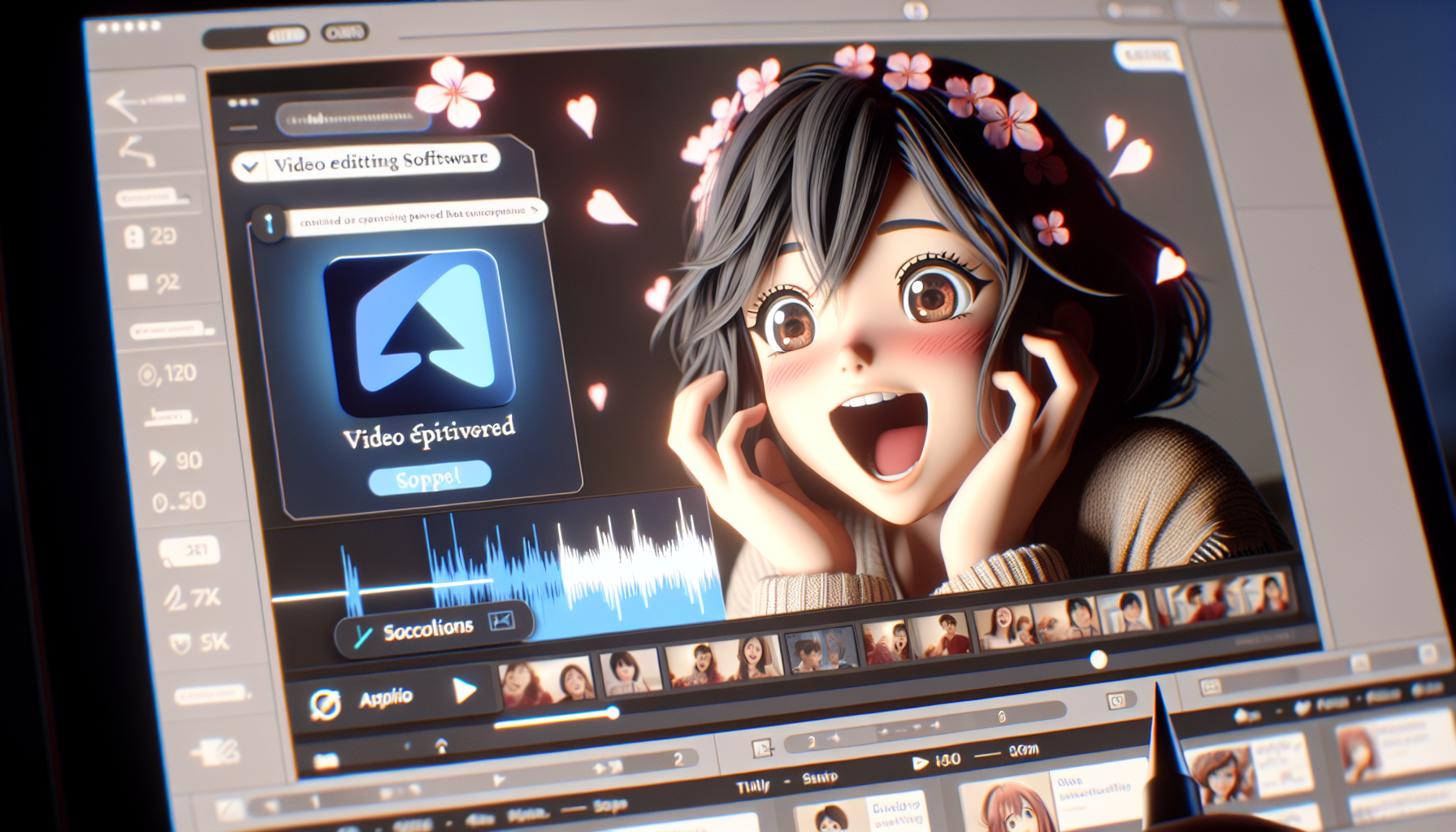The height and width of the screenshot is (832, 1456).
Task: Click the circular icon left of Aipplio
Action: [324, 704]
